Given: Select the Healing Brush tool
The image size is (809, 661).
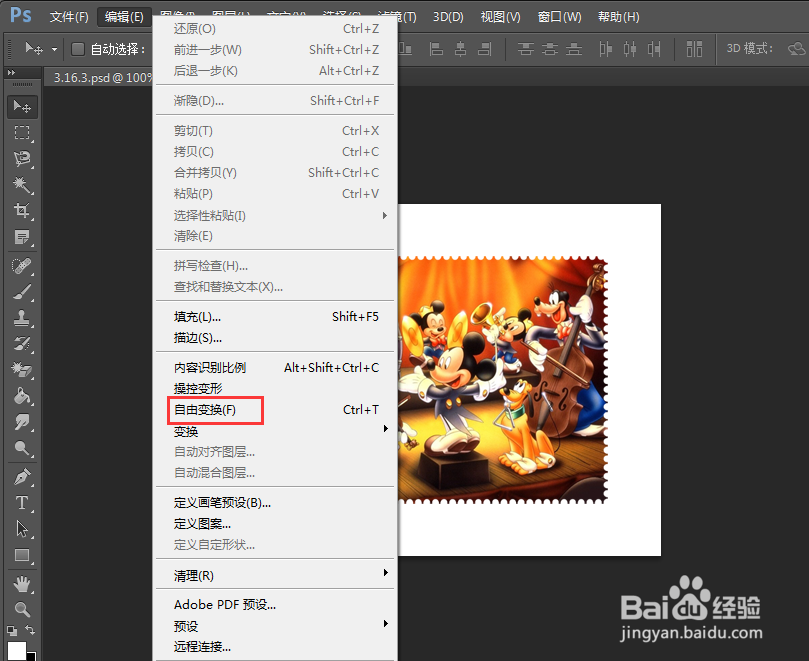Looking at the screenshot, I should [x=22, y=266].
